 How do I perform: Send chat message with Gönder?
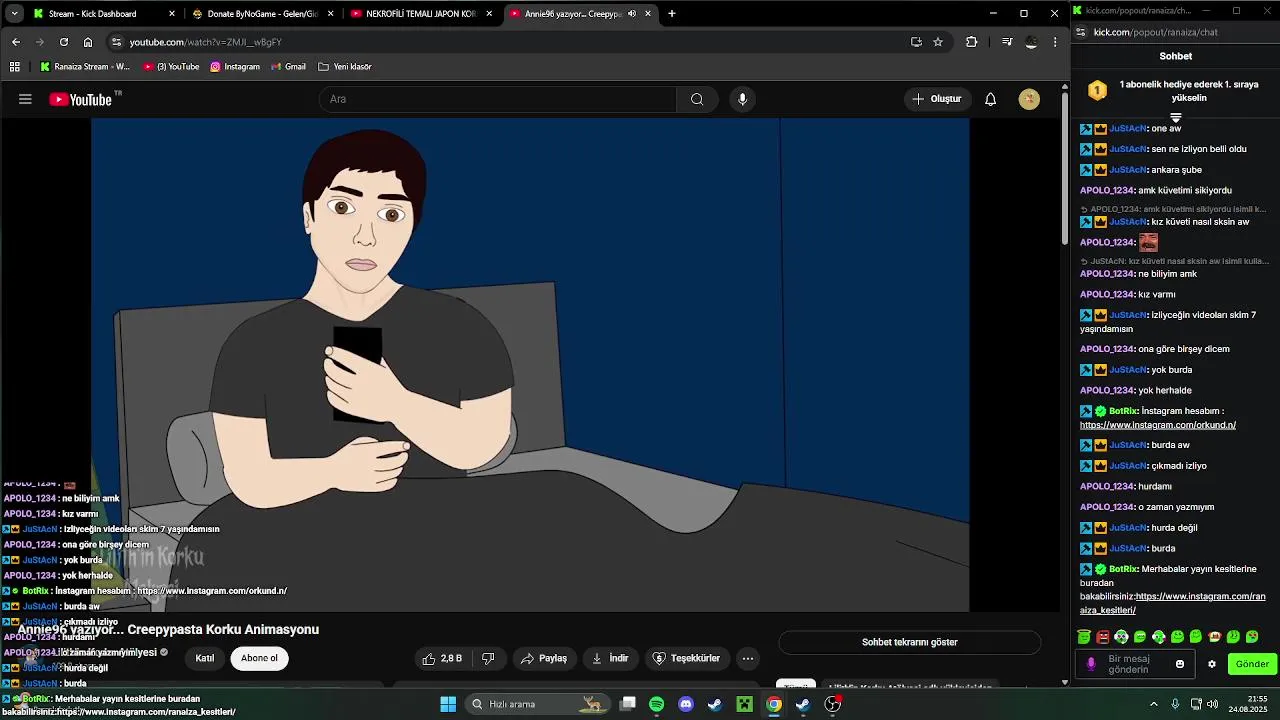1252,664
